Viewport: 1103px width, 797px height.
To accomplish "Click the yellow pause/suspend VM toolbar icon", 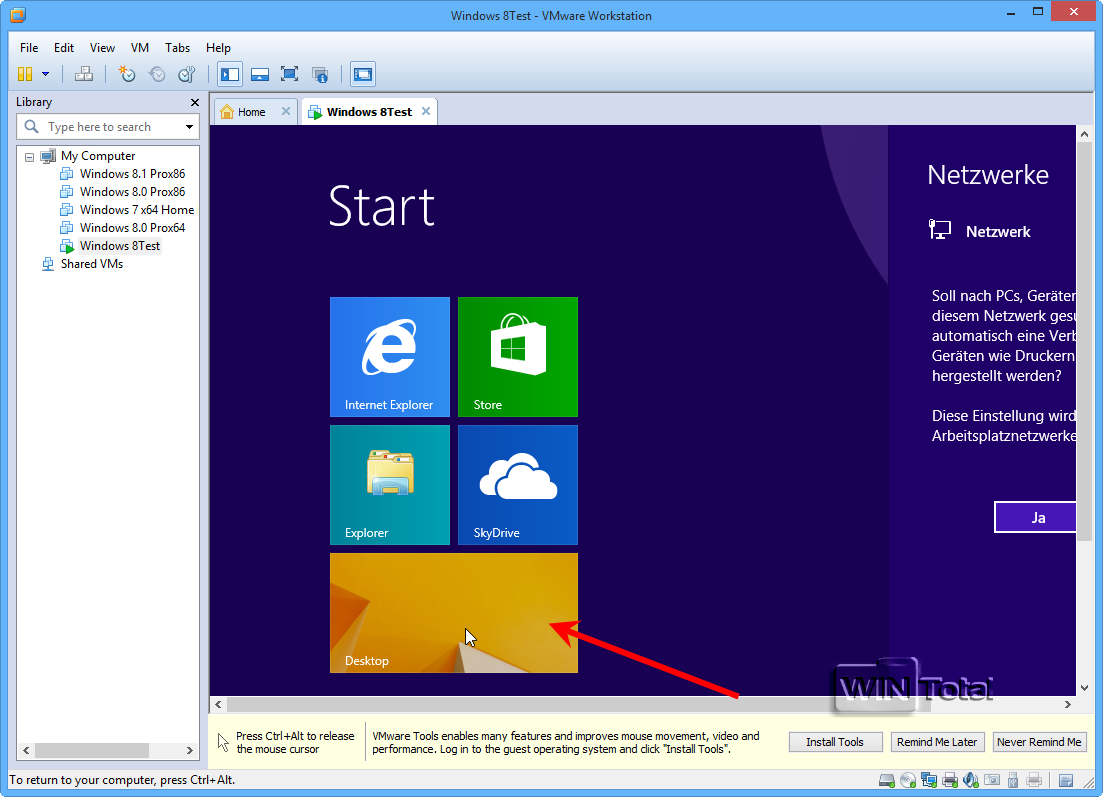I will 25,74.
